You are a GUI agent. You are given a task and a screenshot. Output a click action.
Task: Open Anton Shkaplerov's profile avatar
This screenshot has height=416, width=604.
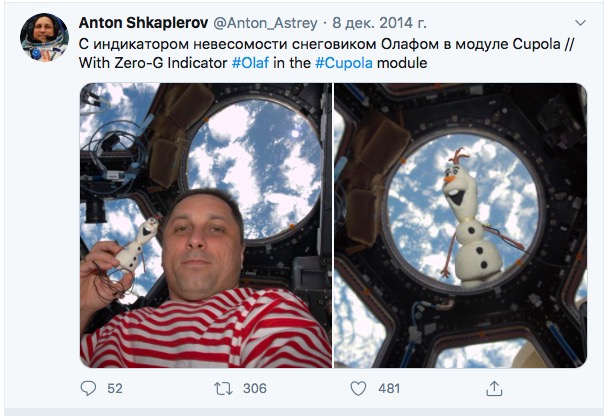(x=44, y=37)
